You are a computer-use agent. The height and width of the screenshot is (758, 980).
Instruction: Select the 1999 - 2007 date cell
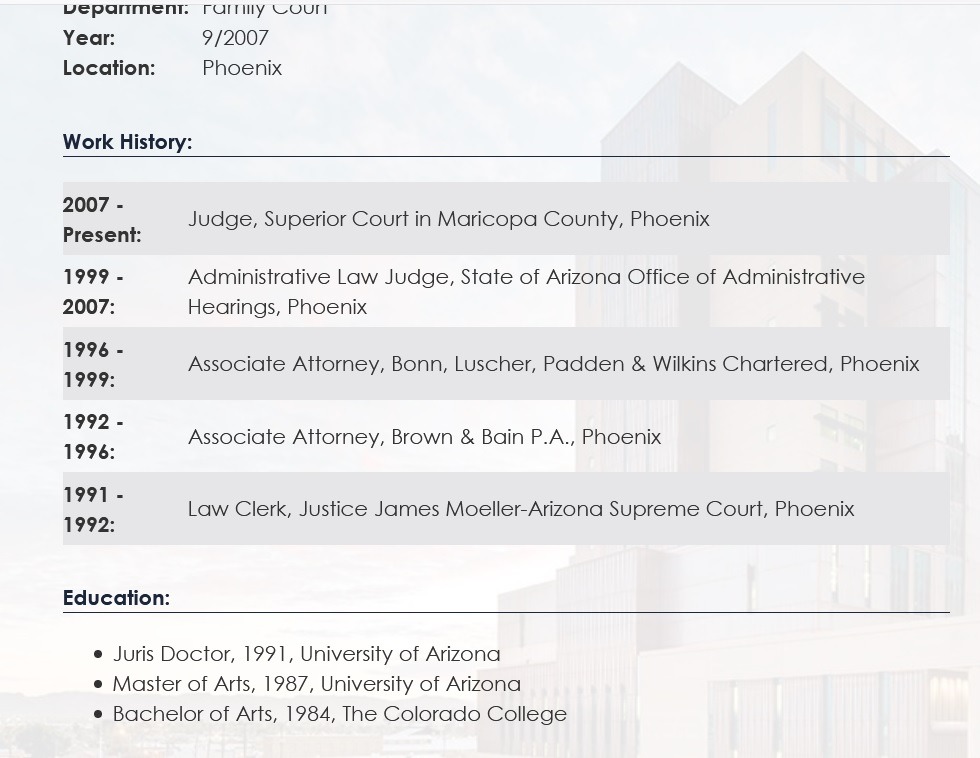[93, 292]
